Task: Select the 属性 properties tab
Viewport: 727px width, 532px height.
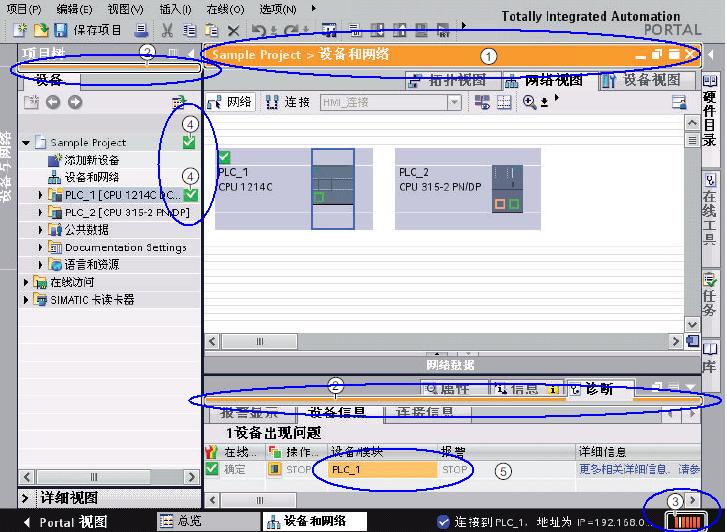Action: tap(454, 389)
